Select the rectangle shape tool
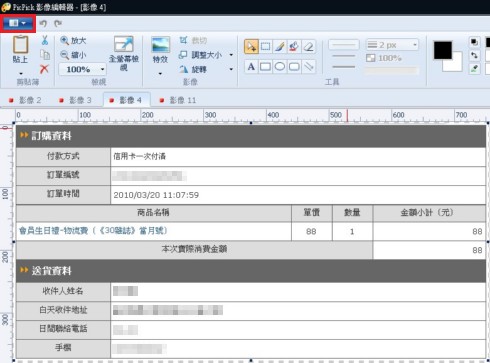490x363 pixels. pyautogui.click(x=266, y=67)
